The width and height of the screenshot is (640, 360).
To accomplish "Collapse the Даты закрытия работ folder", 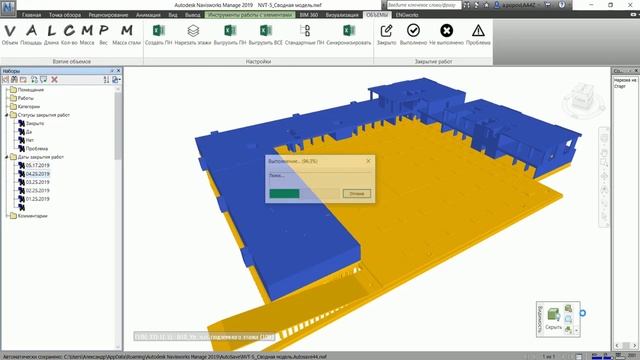I will pyautogui.click(x=7, y=157).
